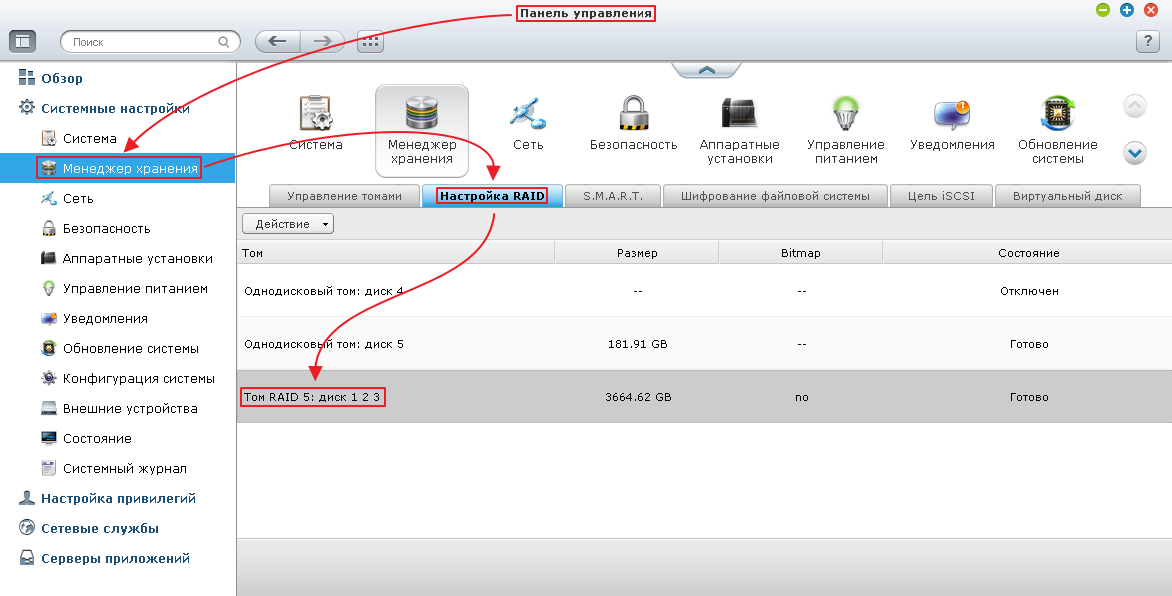Viewport: 1172px width, 596px height.
Task: Go forward with the right arrow button
Action: (x=322, y=42)
